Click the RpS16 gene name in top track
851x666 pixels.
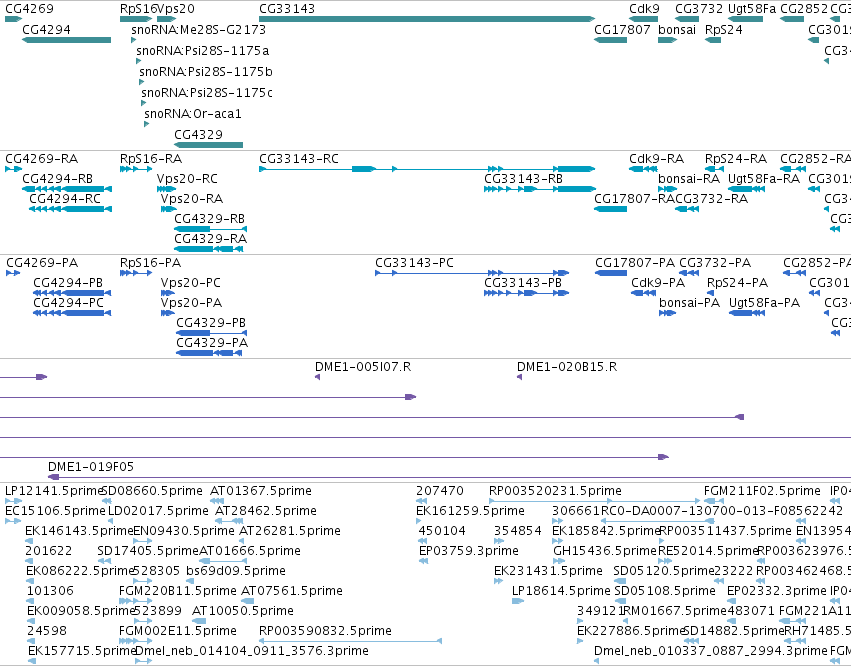coord(138,9)
